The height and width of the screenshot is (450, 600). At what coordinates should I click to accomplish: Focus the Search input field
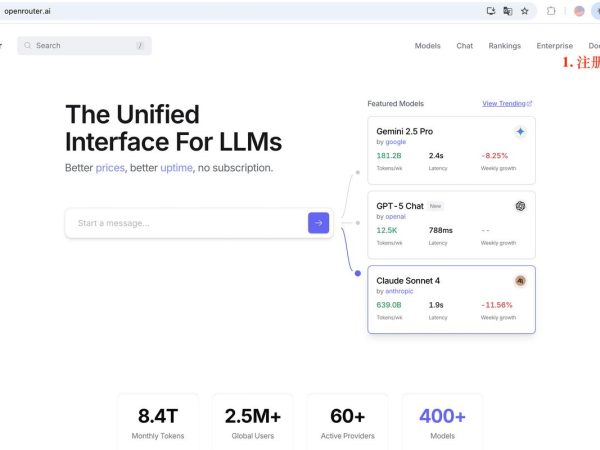click(84, 46)
